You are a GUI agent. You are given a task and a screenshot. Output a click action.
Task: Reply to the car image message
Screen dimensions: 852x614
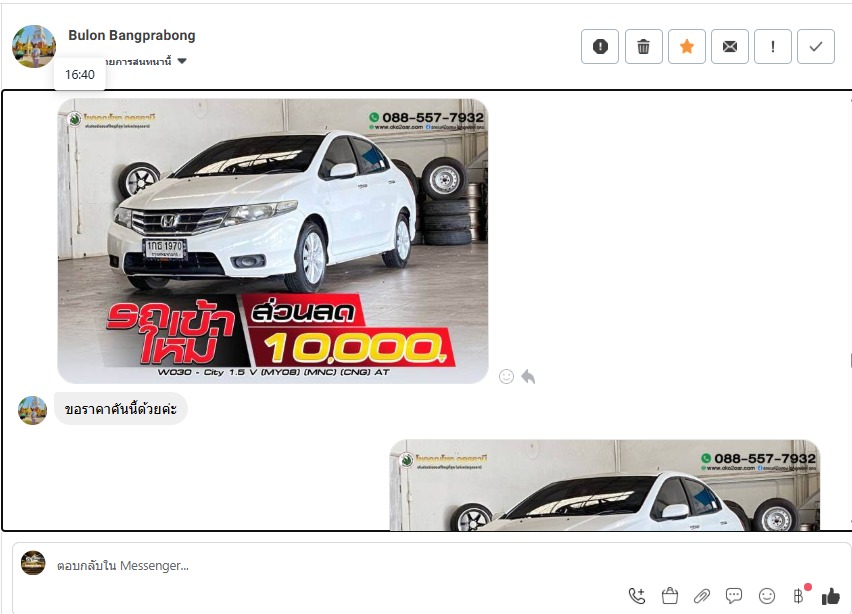coord(528,376)
